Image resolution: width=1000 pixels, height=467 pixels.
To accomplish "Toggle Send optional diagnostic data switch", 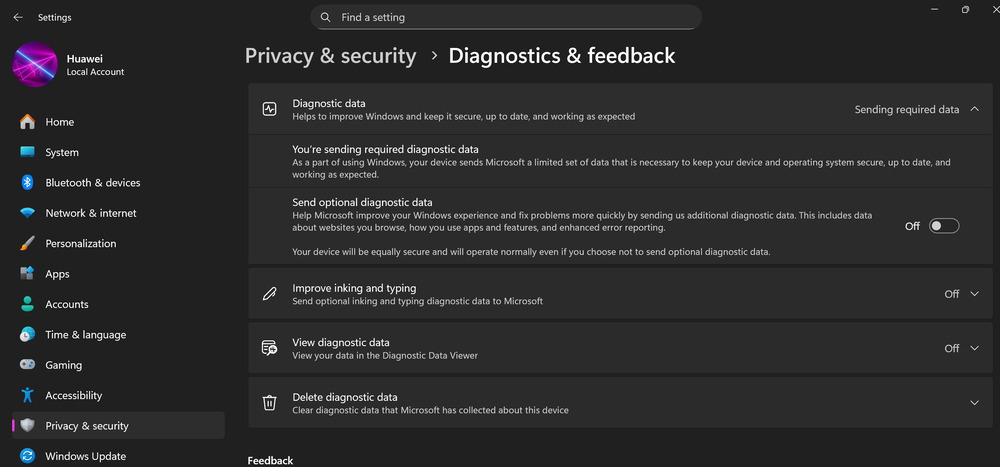I will [944, 226].
